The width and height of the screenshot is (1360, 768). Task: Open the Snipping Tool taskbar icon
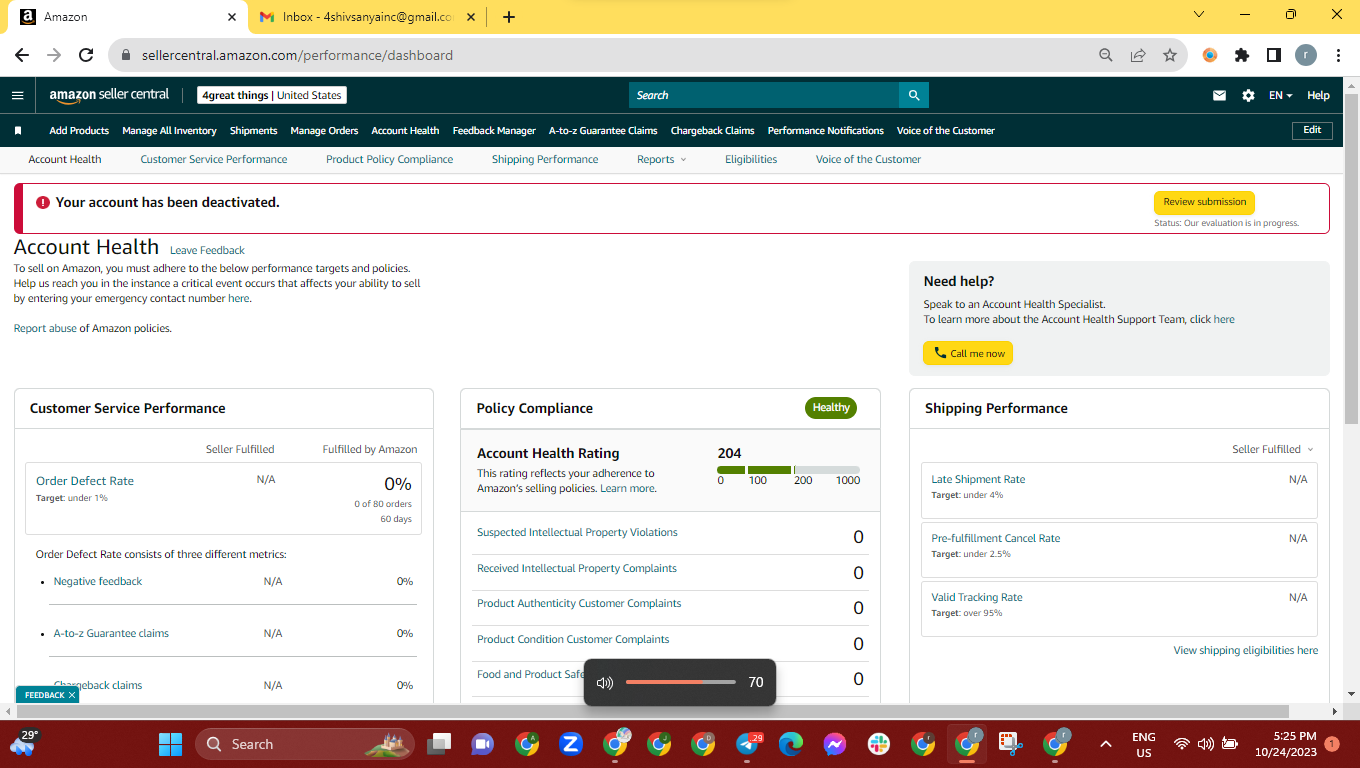point(1011,744)
